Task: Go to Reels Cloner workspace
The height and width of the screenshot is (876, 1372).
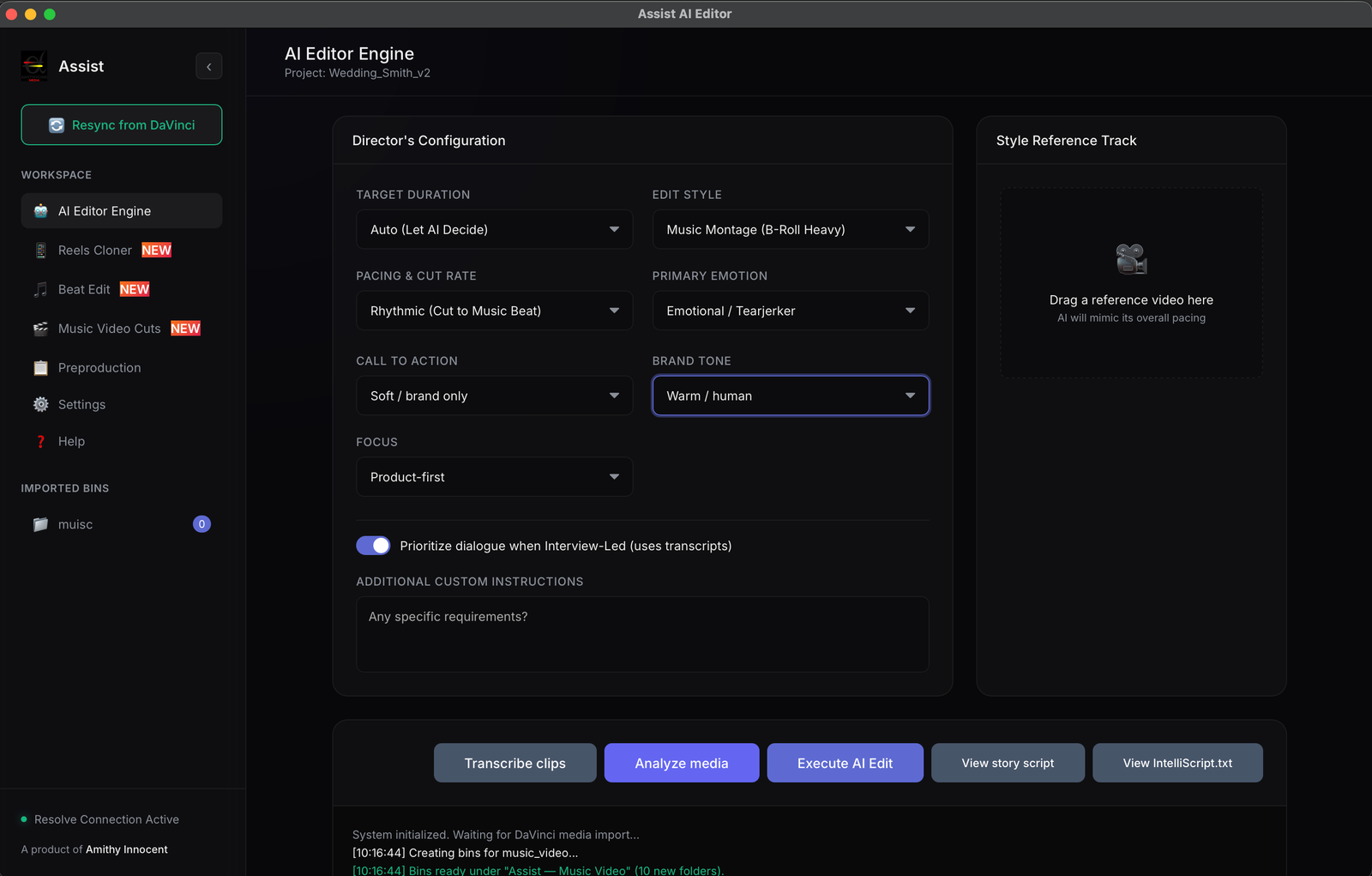Action: click(121, 251)
